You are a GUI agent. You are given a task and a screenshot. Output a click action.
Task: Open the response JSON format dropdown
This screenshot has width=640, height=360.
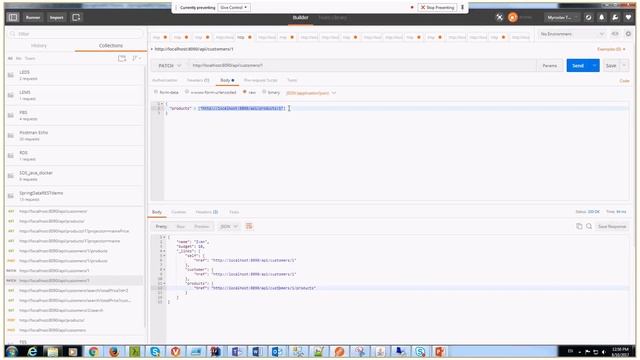[x=229, y=226]
